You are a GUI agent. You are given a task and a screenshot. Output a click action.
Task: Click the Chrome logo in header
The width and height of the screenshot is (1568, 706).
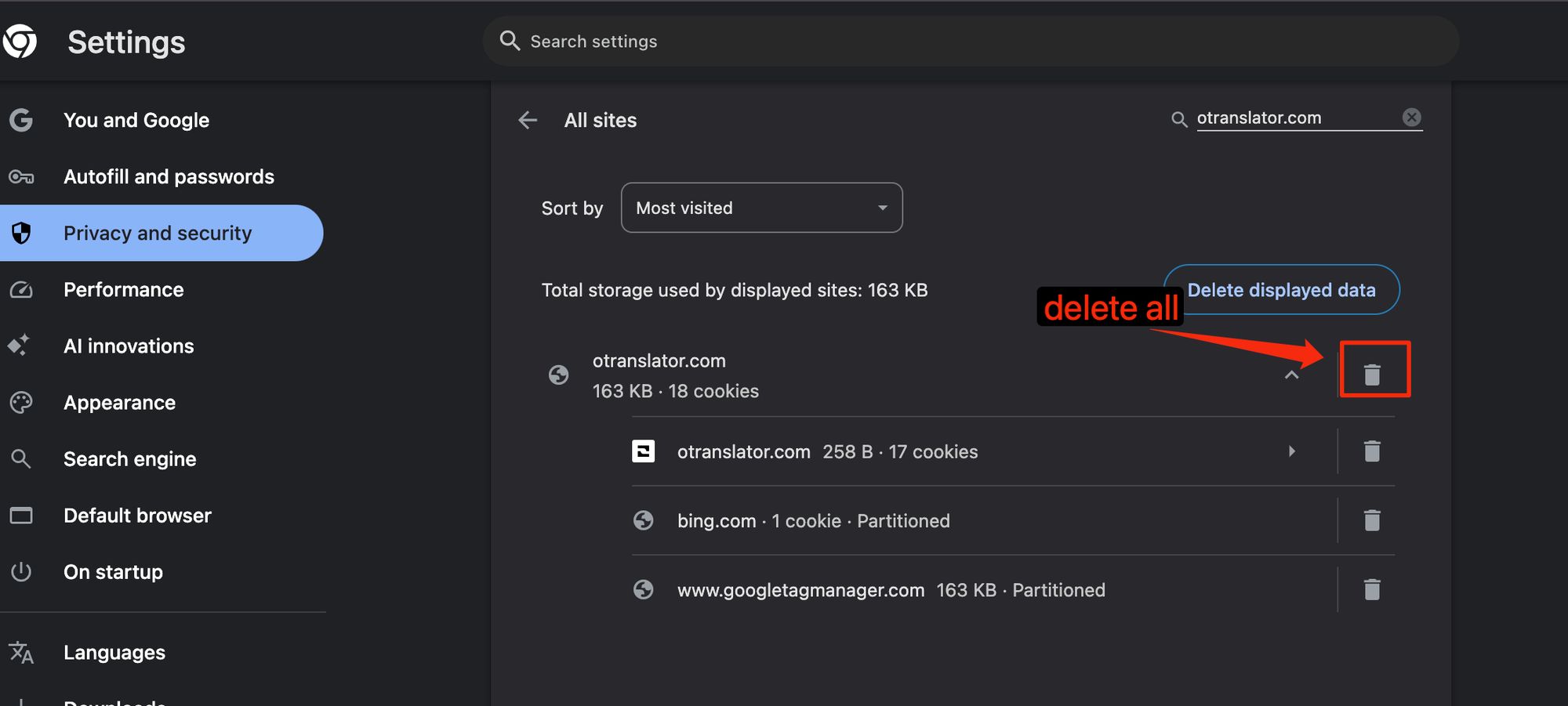point(20,42)
